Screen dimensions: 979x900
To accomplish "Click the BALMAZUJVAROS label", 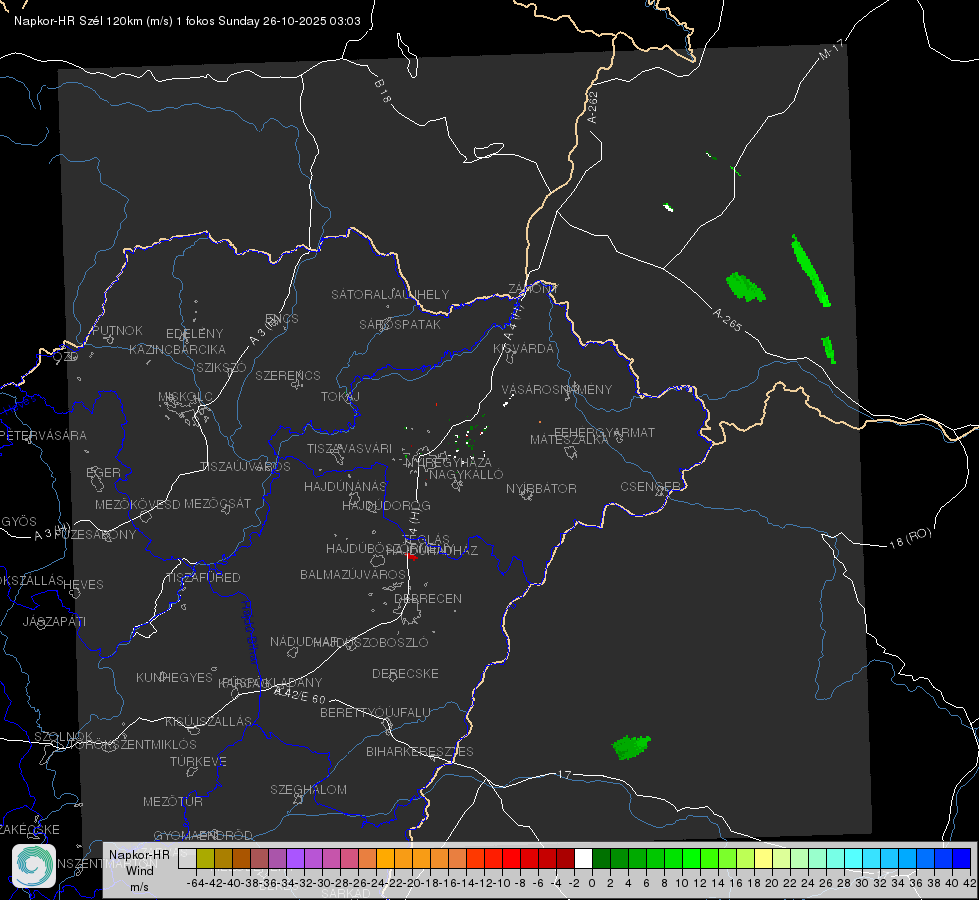I will [353, 574].
